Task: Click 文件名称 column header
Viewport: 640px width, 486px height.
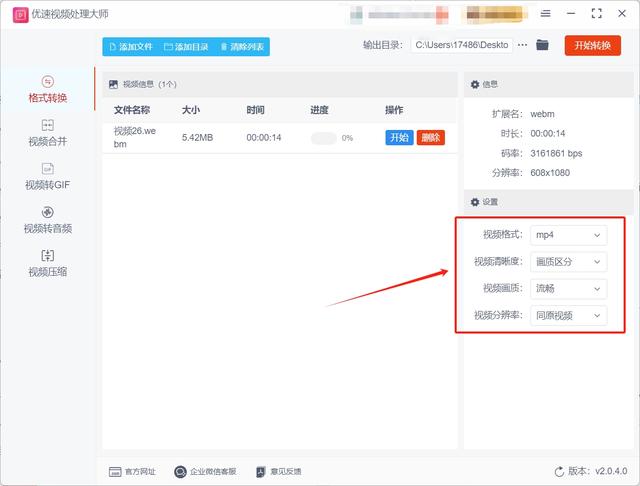Action: [132, 110]
